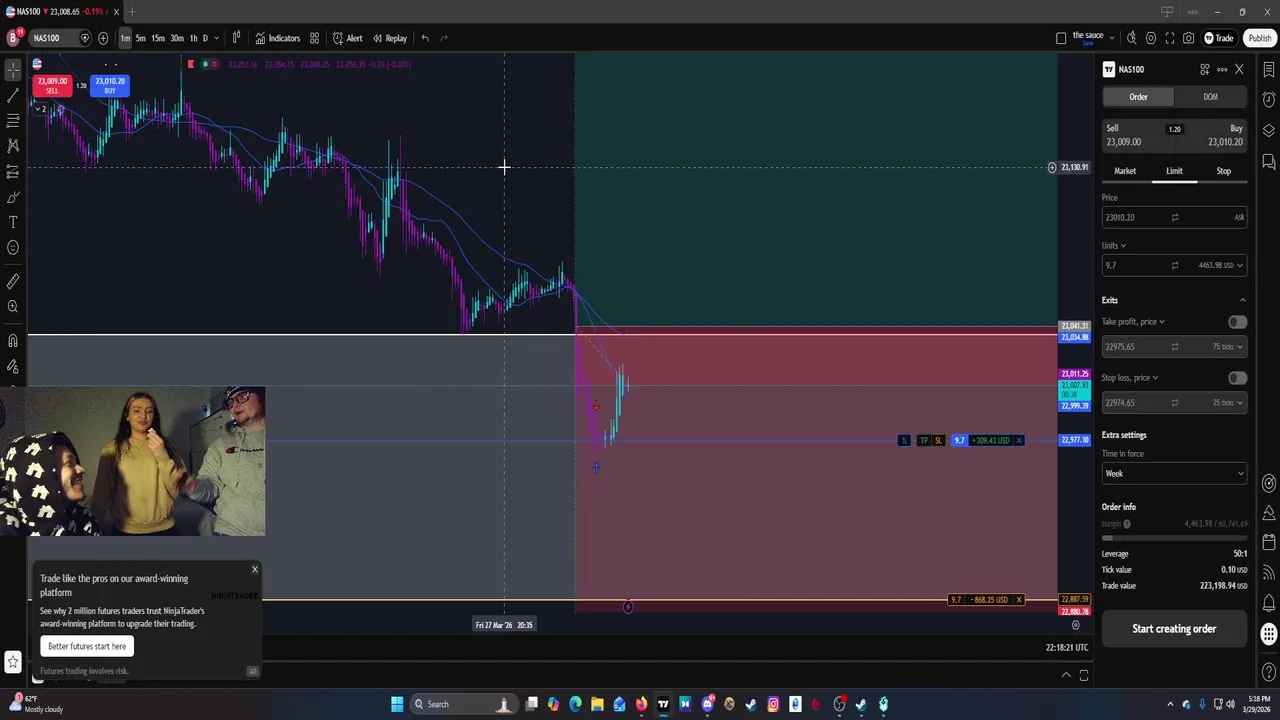This screenshot has width=1280, height=720.
Task: Click the NAS100 symbol search box
Action: pyautogui.click(x=60, y=38)
